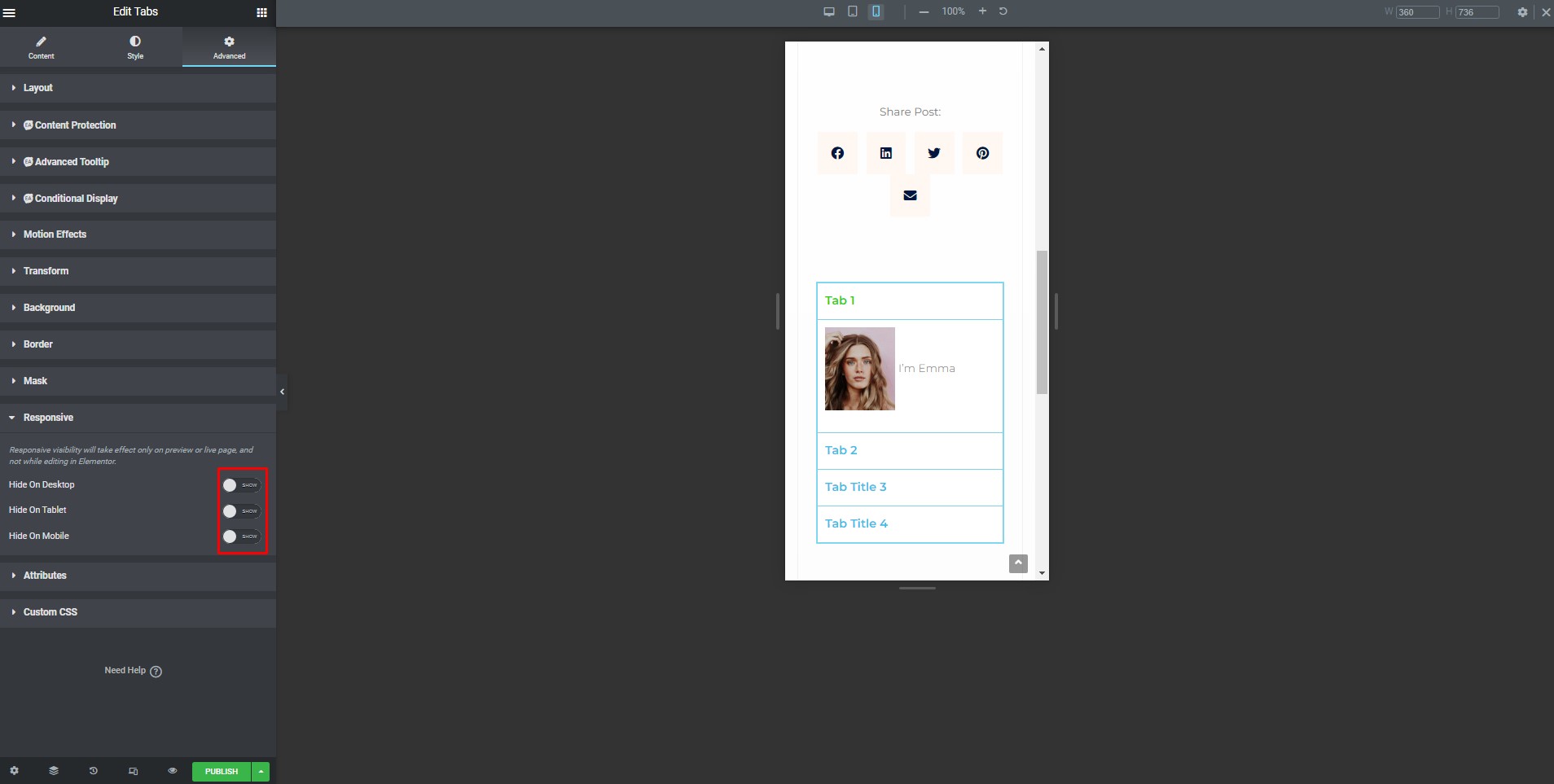Switch to desktop device preview
1554x784 pixels.
coord(829,11)
